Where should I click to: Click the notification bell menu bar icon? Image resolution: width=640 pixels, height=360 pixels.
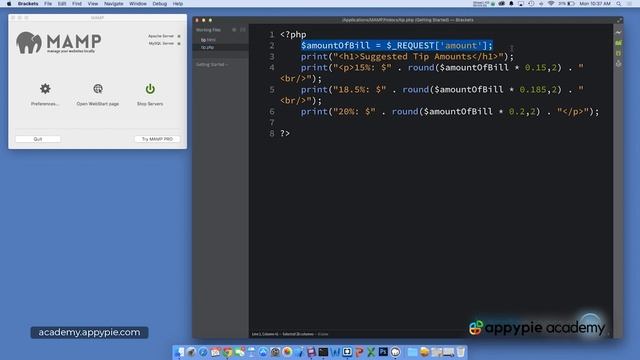tap(511, 4)
